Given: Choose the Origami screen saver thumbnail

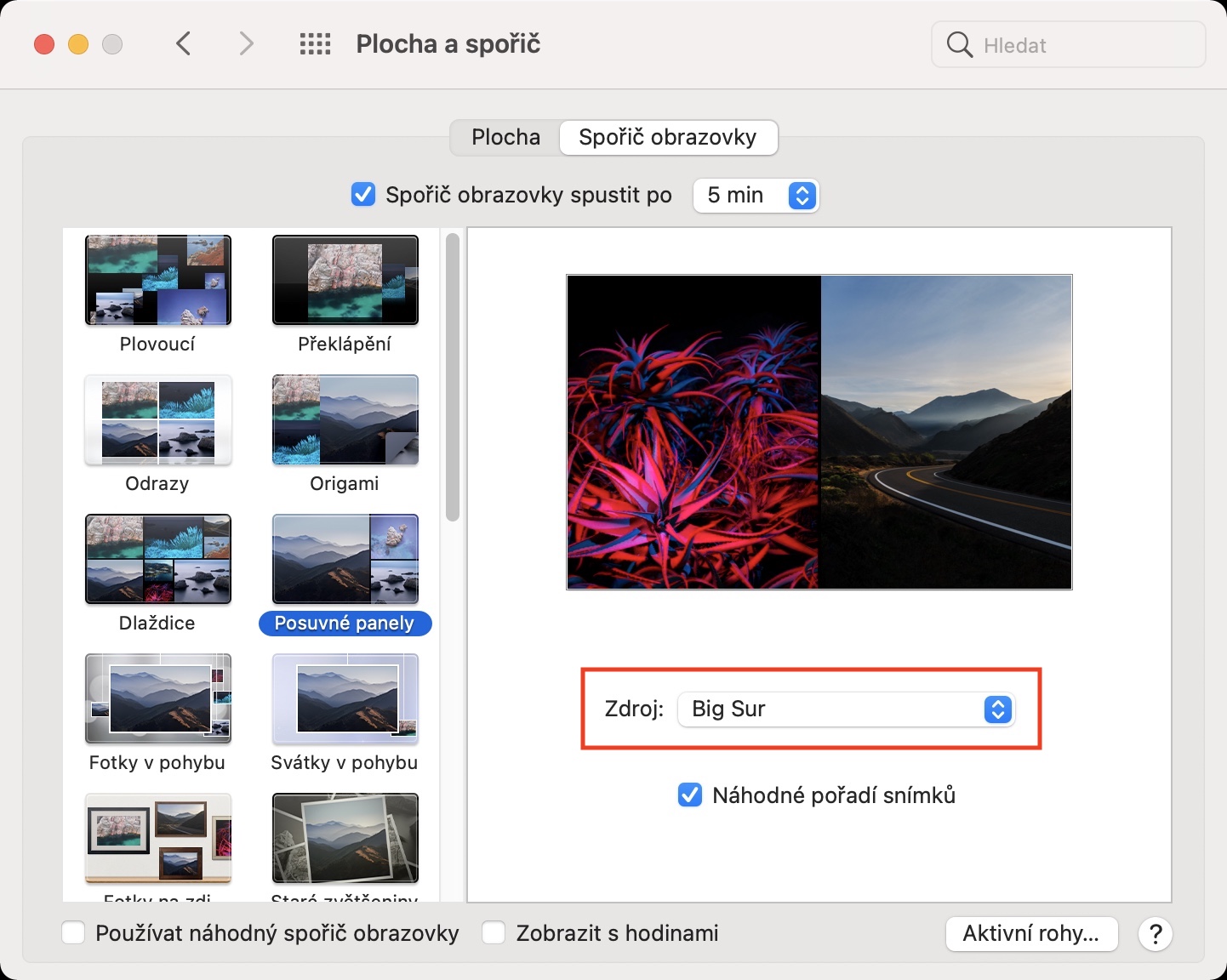Looking at the screenshot, I should [345, 419].
